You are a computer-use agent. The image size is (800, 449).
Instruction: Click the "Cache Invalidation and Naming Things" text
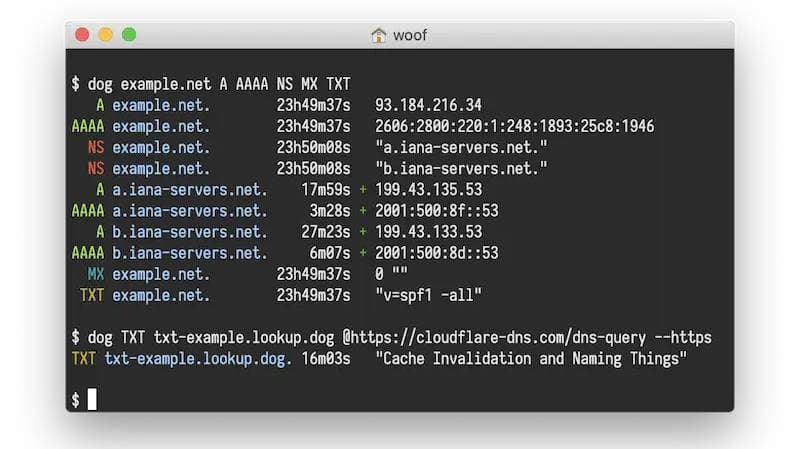click(x=531, y=358)
